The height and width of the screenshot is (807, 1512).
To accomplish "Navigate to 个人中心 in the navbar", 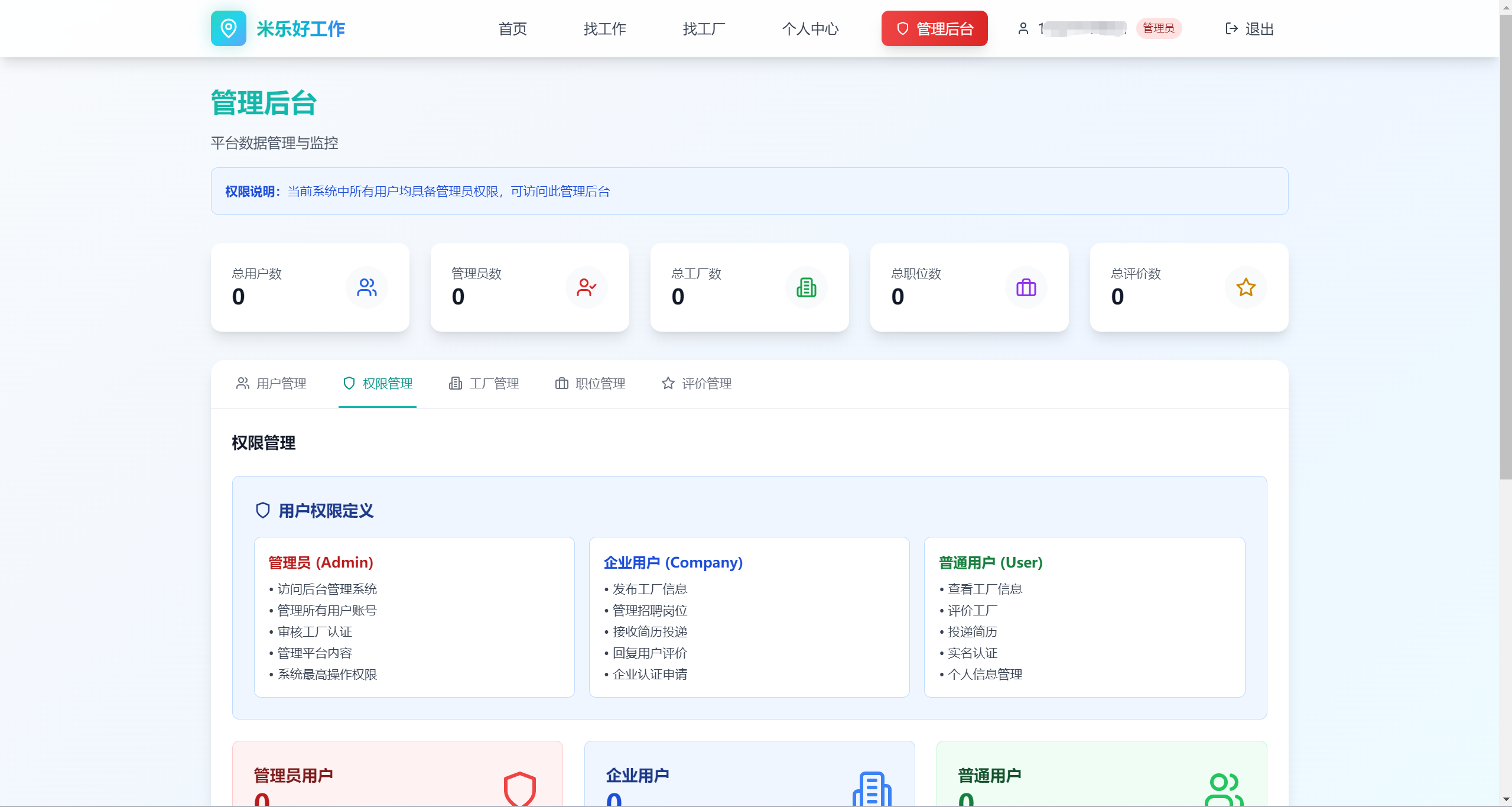I will [x=810, y=29].
